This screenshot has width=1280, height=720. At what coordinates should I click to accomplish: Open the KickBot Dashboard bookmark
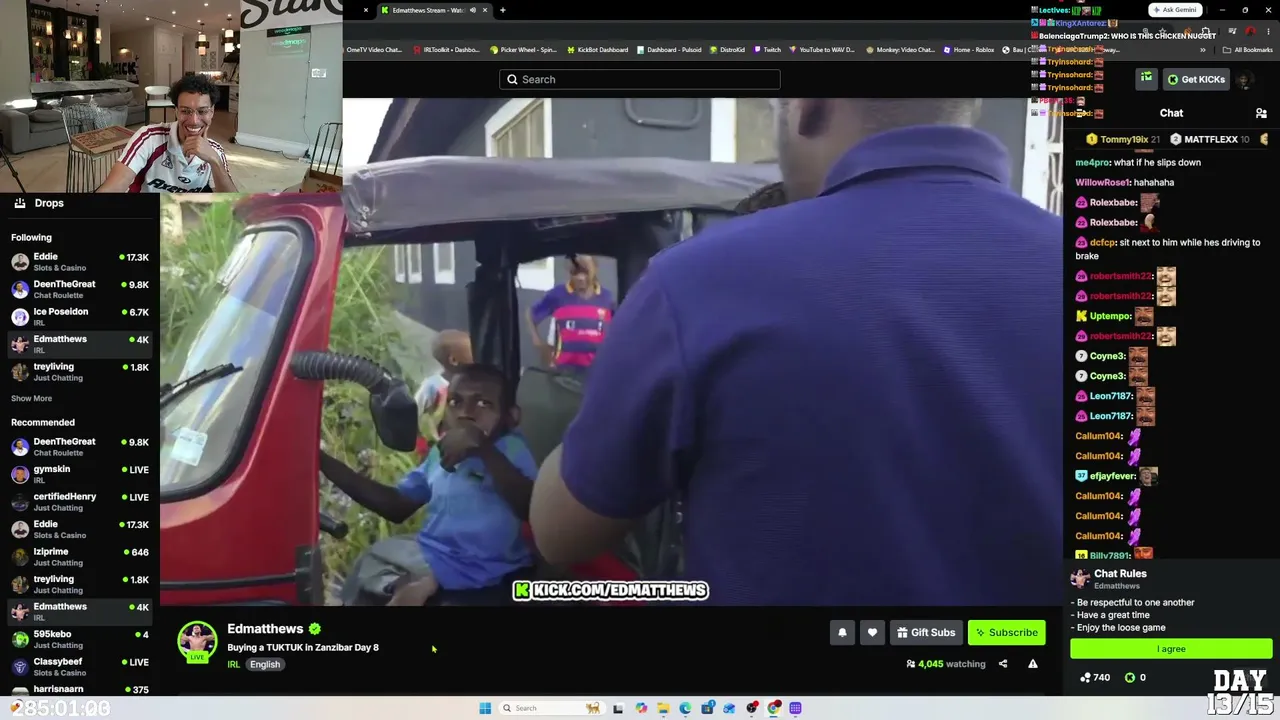[x=598, y=49]
